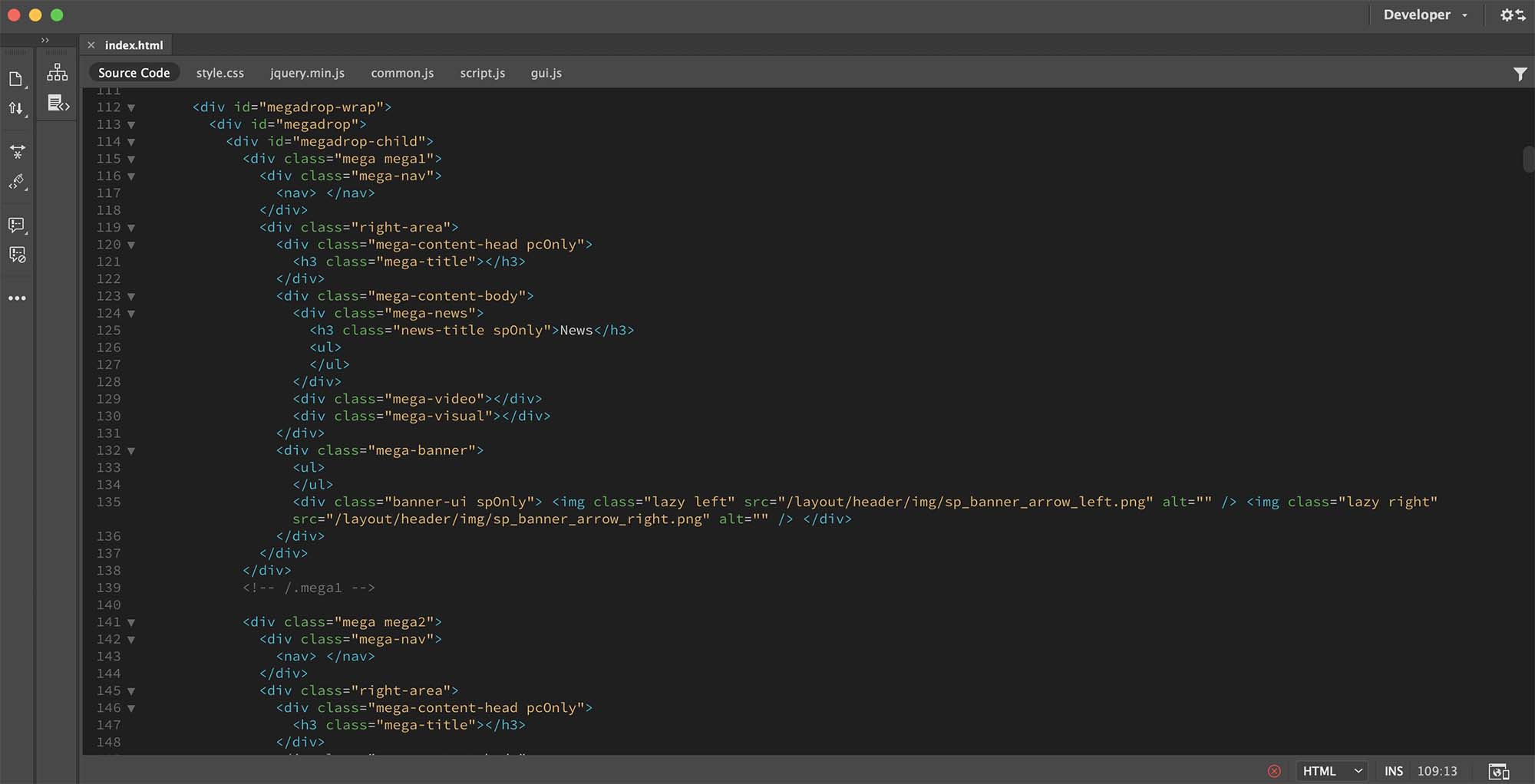This screenshot has width=1535, height=784.
Task: Click the "mega mega1" class text
Action: pyautogui.click(x=384, y=160)
